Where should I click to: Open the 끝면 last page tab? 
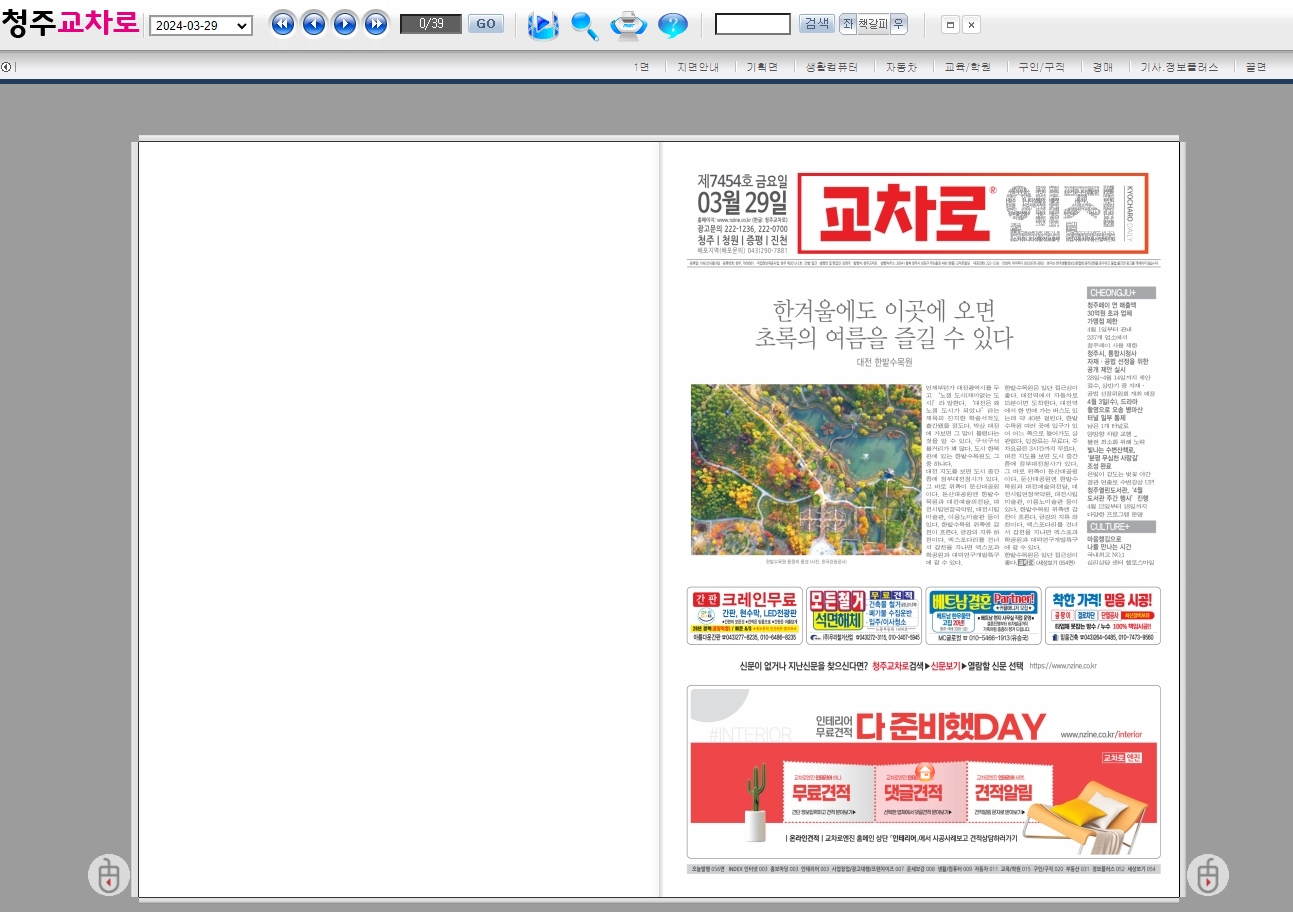coord(1255,67)
